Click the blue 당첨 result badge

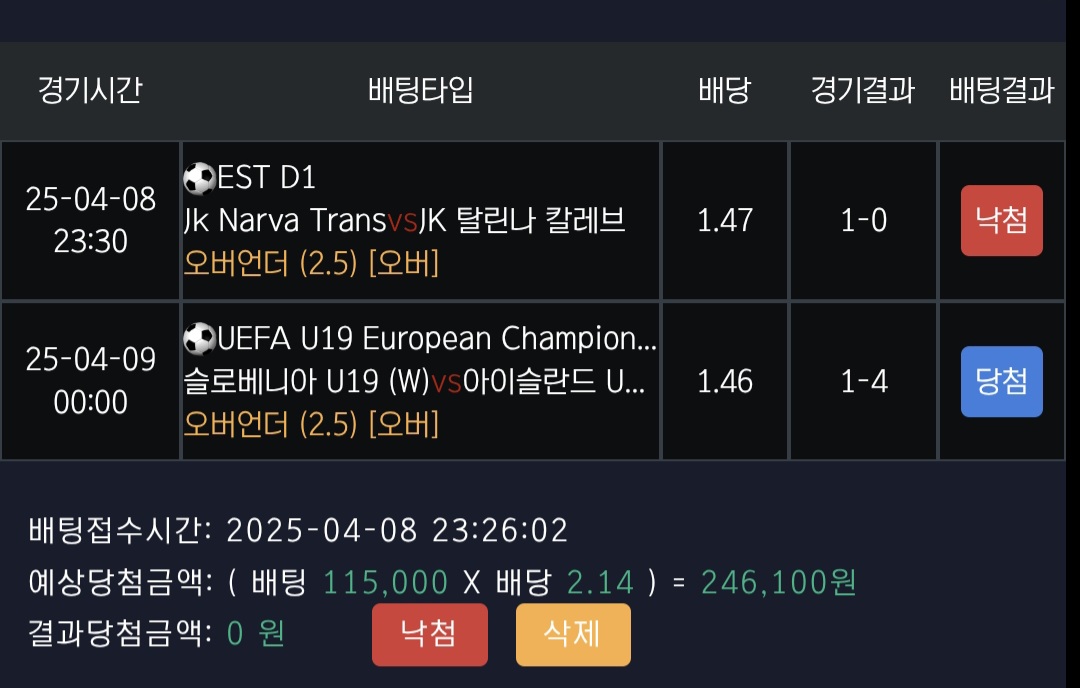point(1001,381)
